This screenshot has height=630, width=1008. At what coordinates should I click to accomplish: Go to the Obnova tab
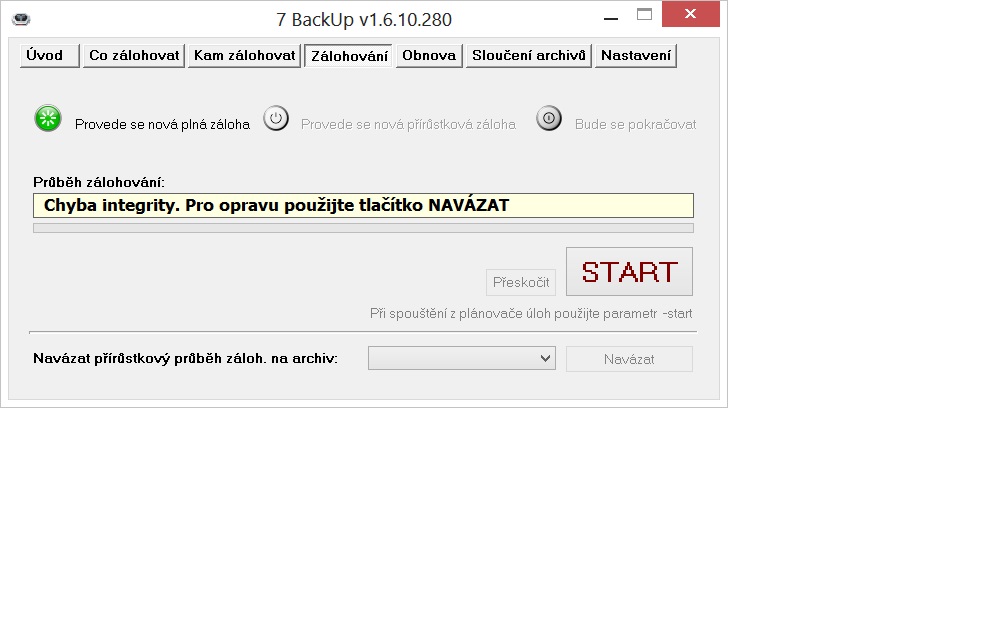(429, 56)
